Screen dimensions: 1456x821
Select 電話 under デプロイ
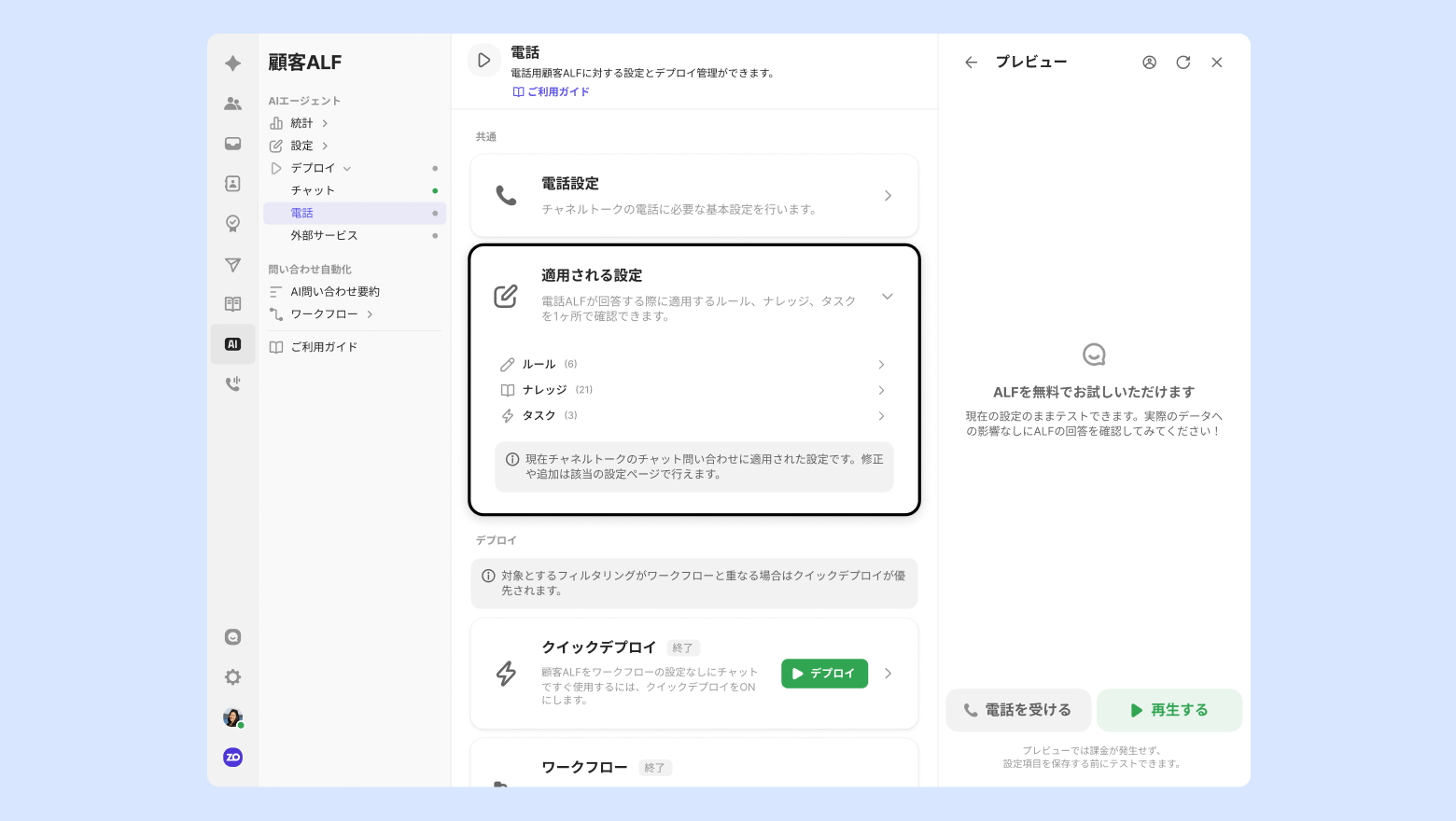355,213
